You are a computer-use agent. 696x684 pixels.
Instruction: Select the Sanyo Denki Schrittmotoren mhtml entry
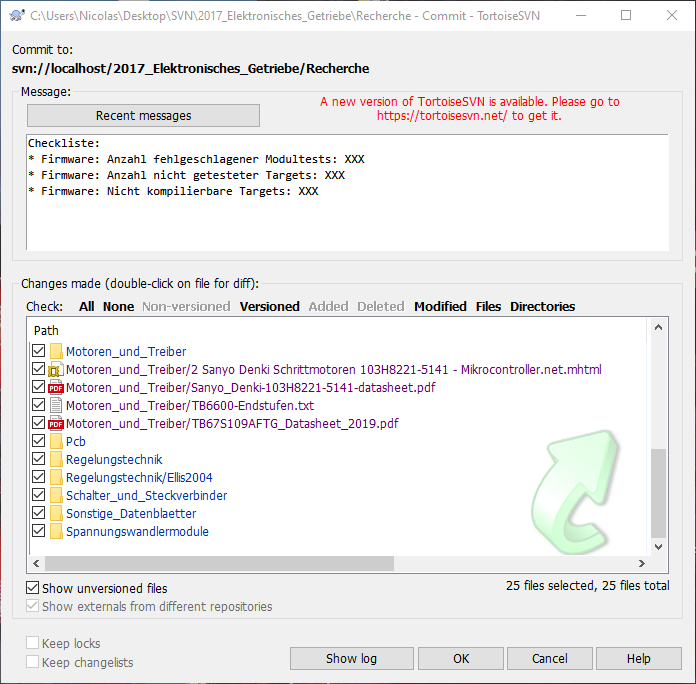click(x=334, y=369)
